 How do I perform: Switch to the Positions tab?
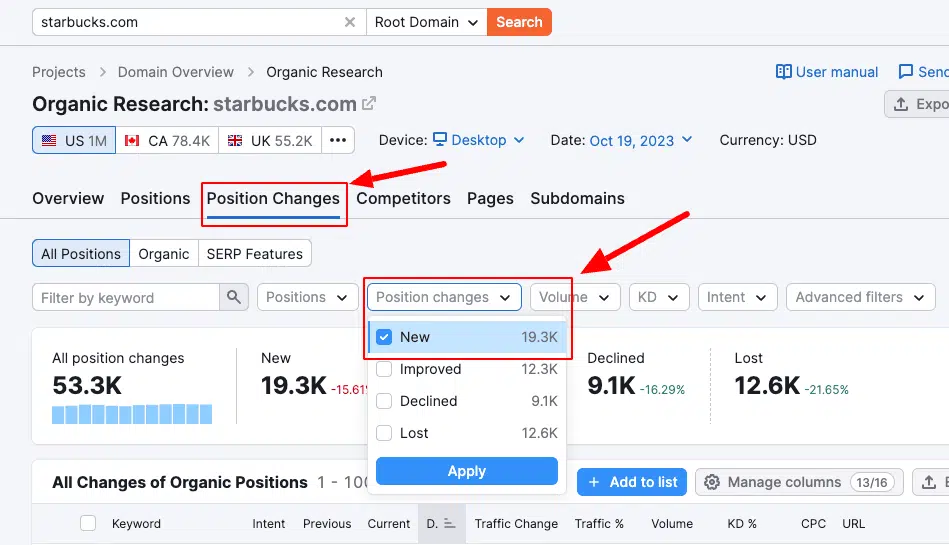(156, 199)
